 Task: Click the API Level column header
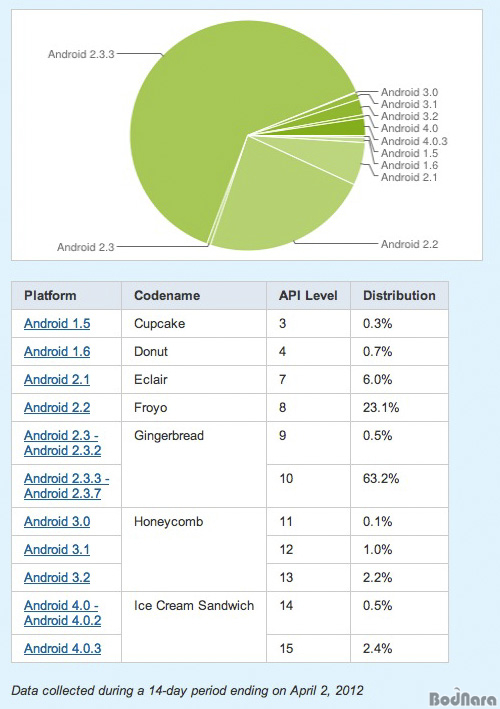coord(308,295)
